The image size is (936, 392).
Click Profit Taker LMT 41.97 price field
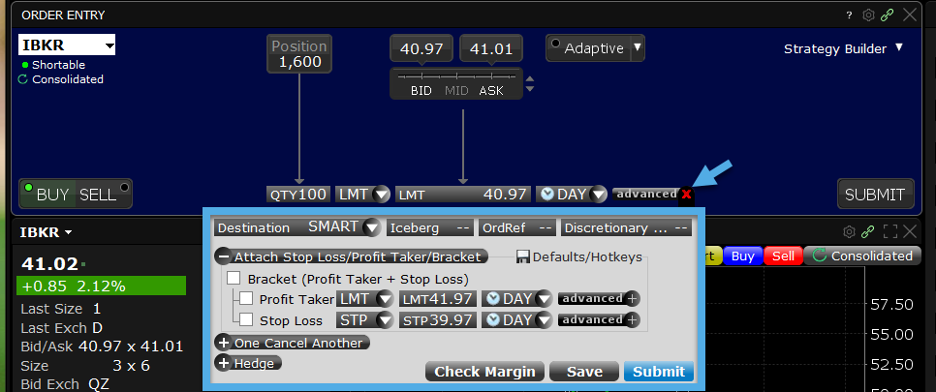(438, 298)
